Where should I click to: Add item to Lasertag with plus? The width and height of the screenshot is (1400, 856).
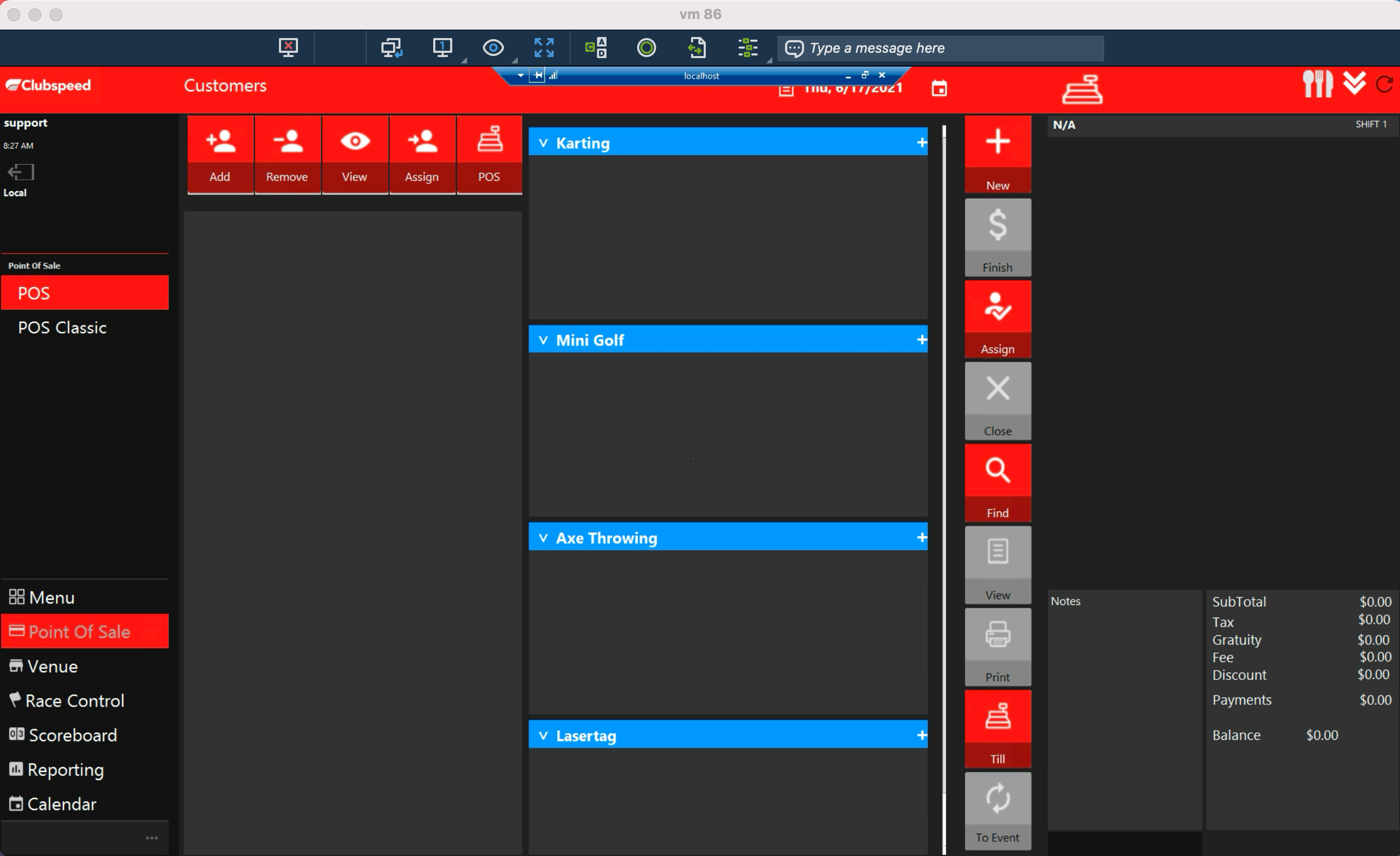tap(921, 736)
